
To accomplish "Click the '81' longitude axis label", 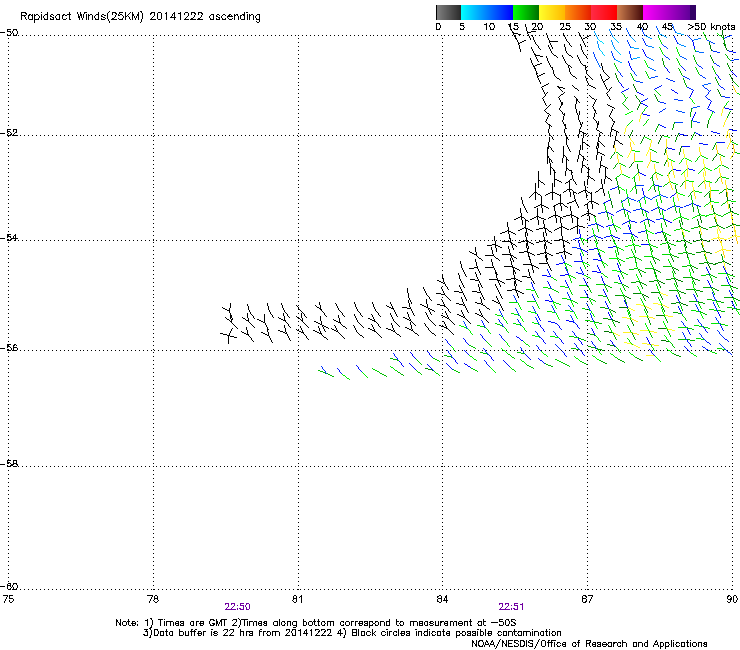I will click(297, 599).
